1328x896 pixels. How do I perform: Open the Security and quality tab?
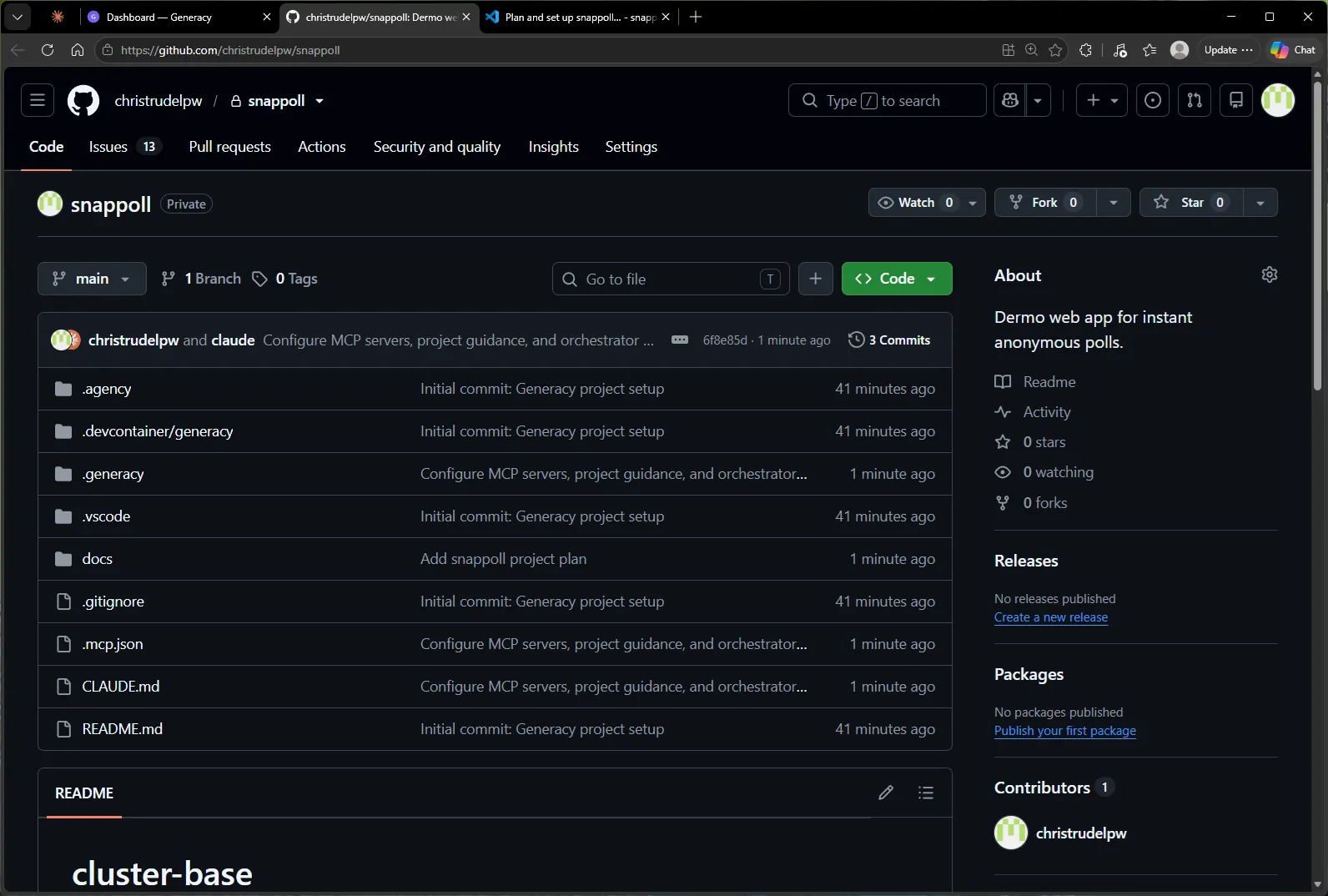tap(437, 147)
